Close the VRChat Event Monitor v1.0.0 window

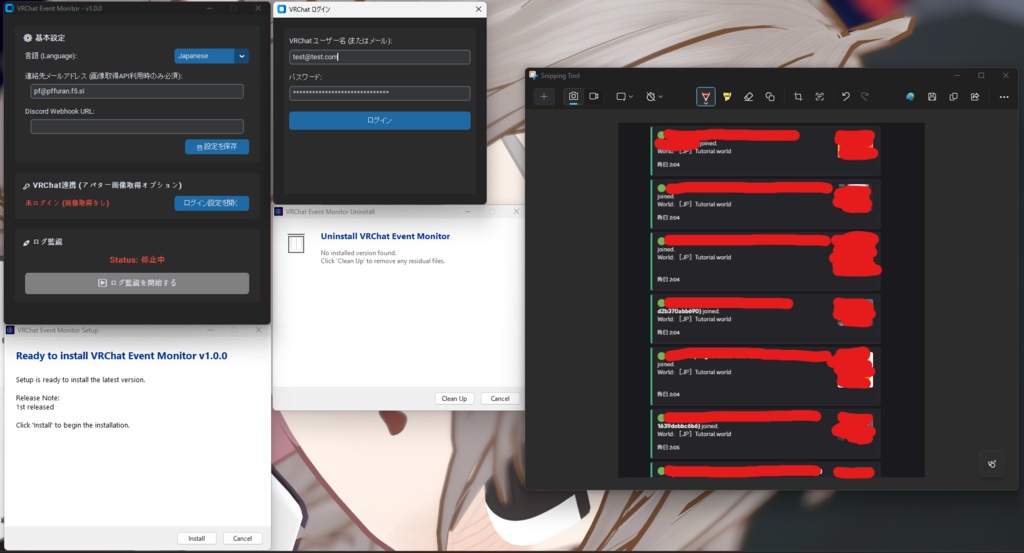(x=258, y=8)
